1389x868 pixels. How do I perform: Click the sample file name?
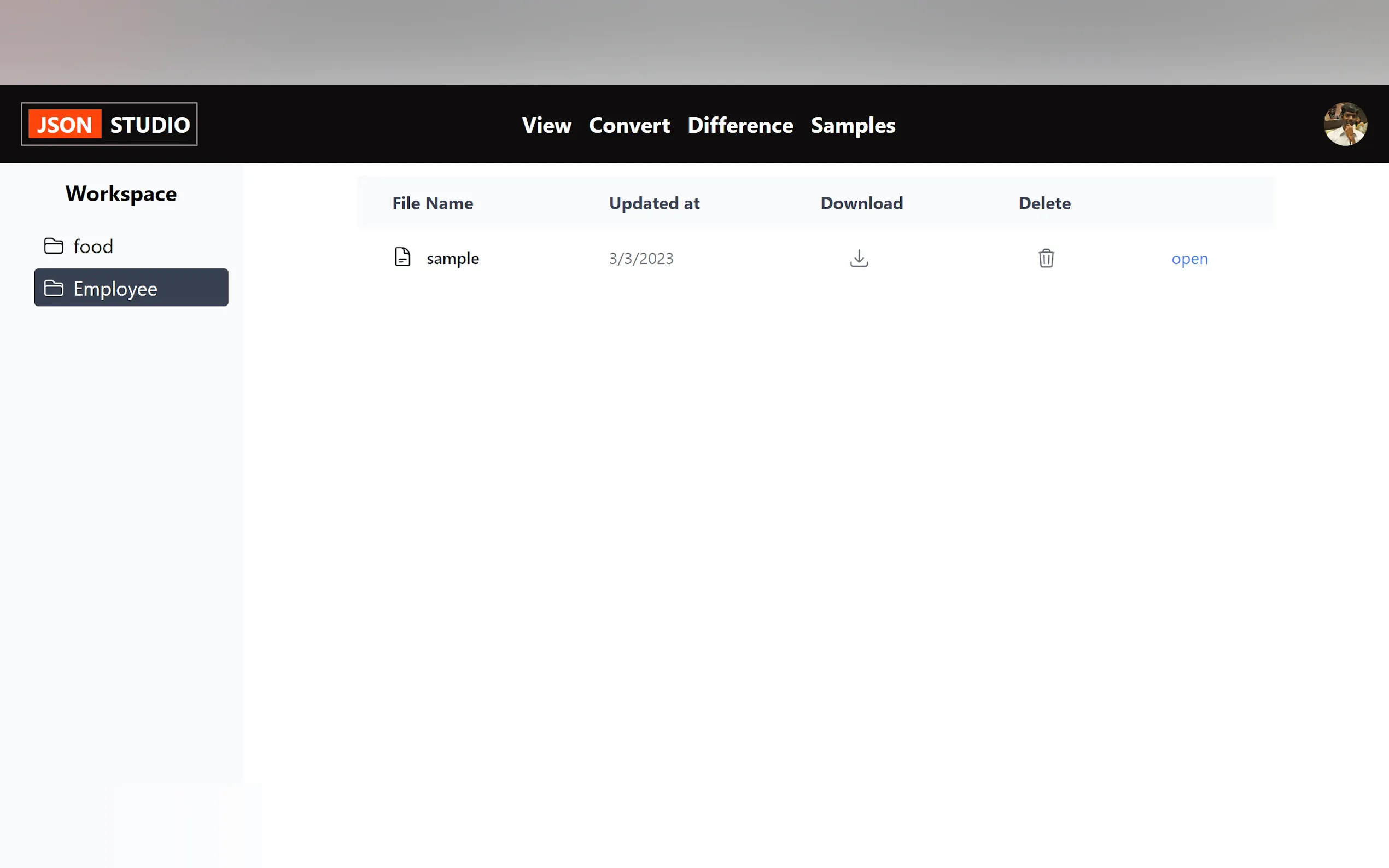point(452,259)
